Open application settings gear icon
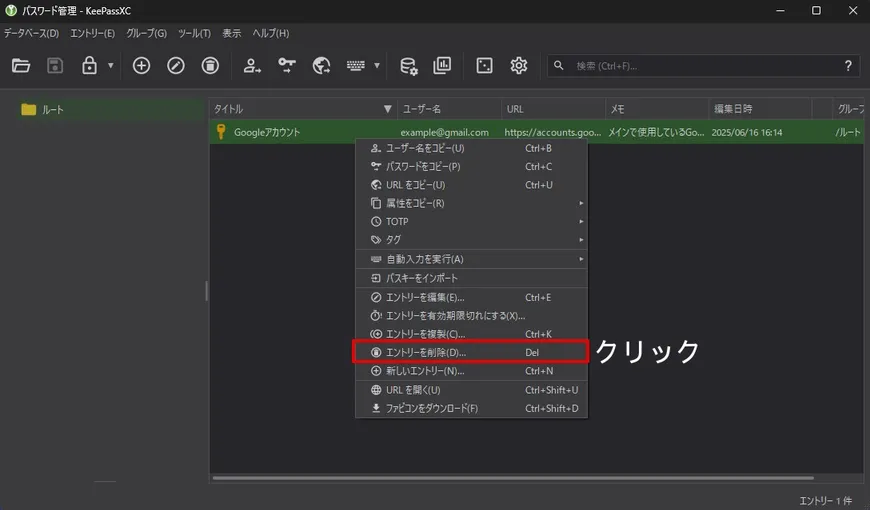This screenshot has width=870, height=510. [519, 65]
